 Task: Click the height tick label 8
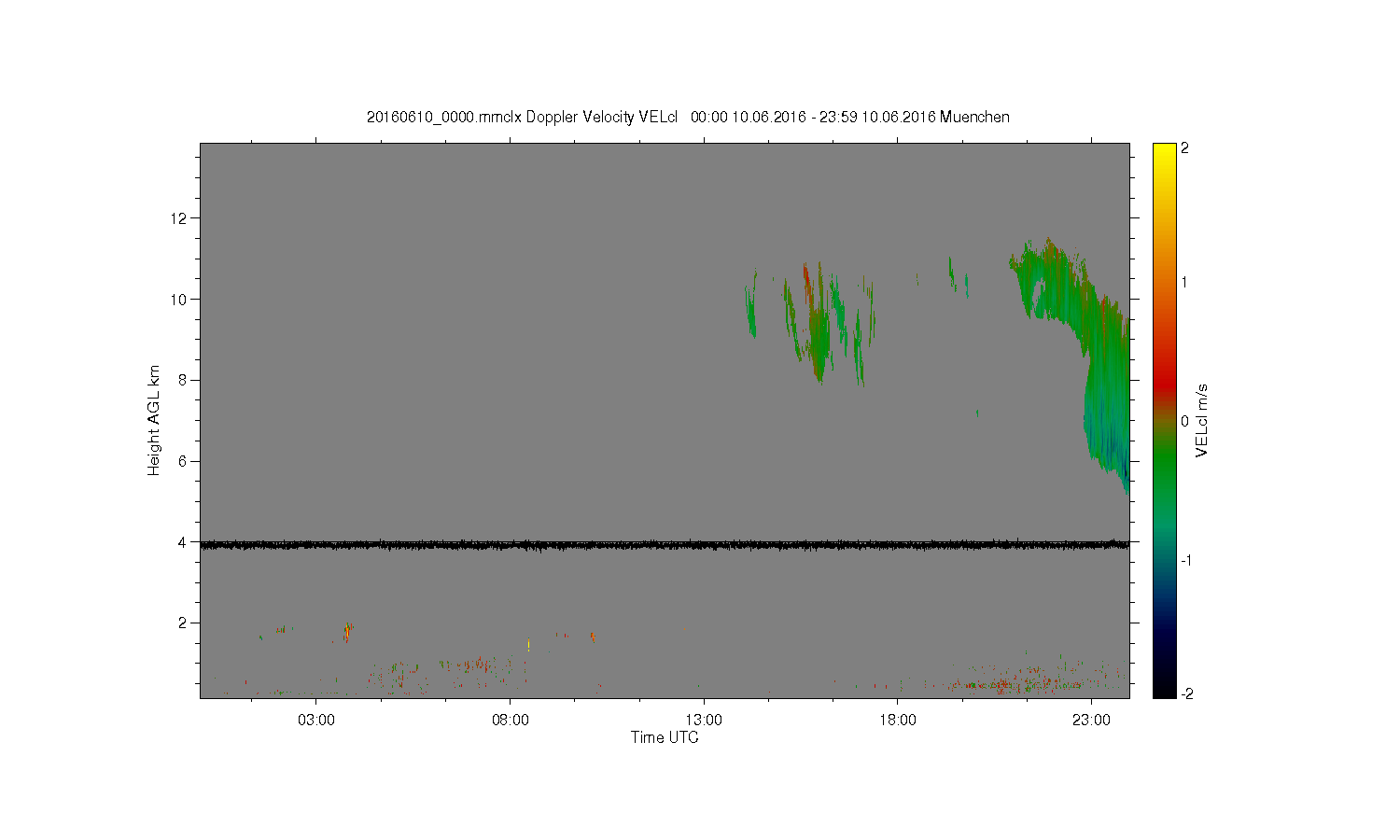[183, 380]
